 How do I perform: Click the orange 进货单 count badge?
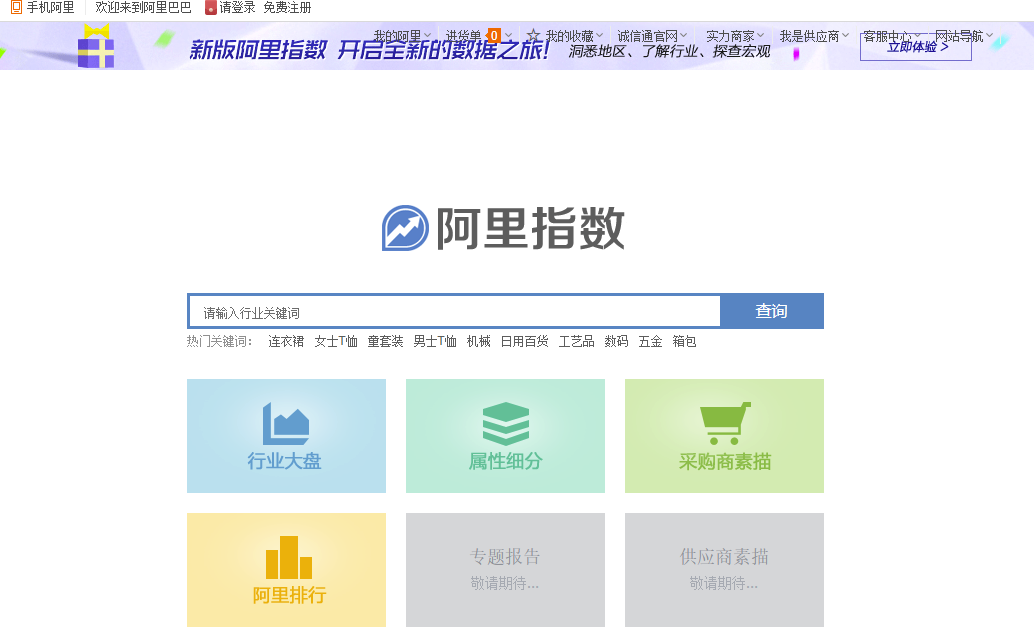pyautogui.click(x=494, y=36)
